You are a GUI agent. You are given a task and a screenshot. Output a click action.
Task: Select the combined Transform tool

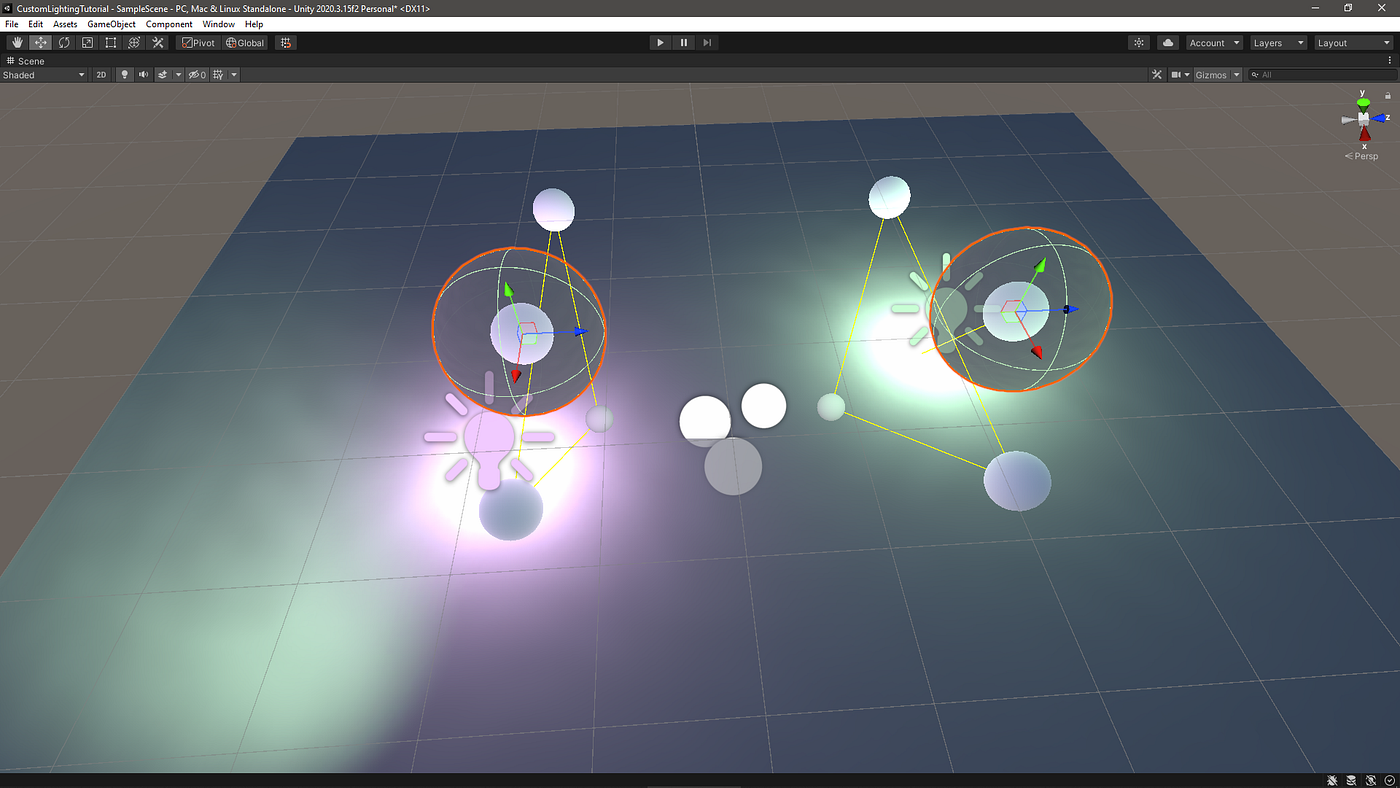click(133, 42)
